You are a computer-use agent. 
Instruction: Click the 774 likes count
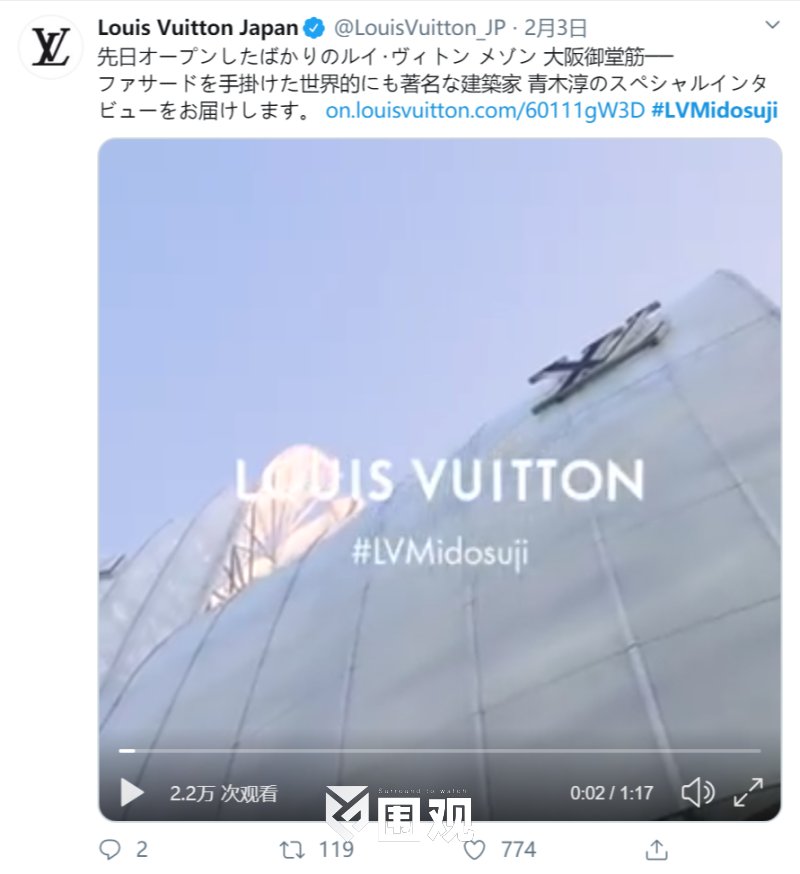518,849
